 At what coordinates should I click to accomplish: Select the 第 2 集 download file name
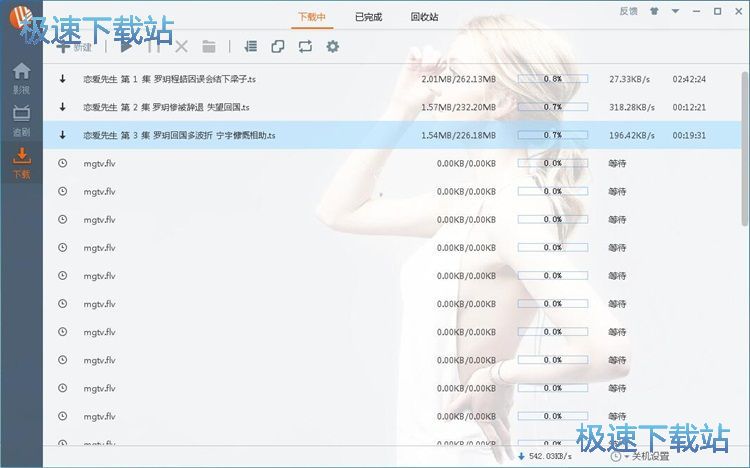(x=166, y=107)
